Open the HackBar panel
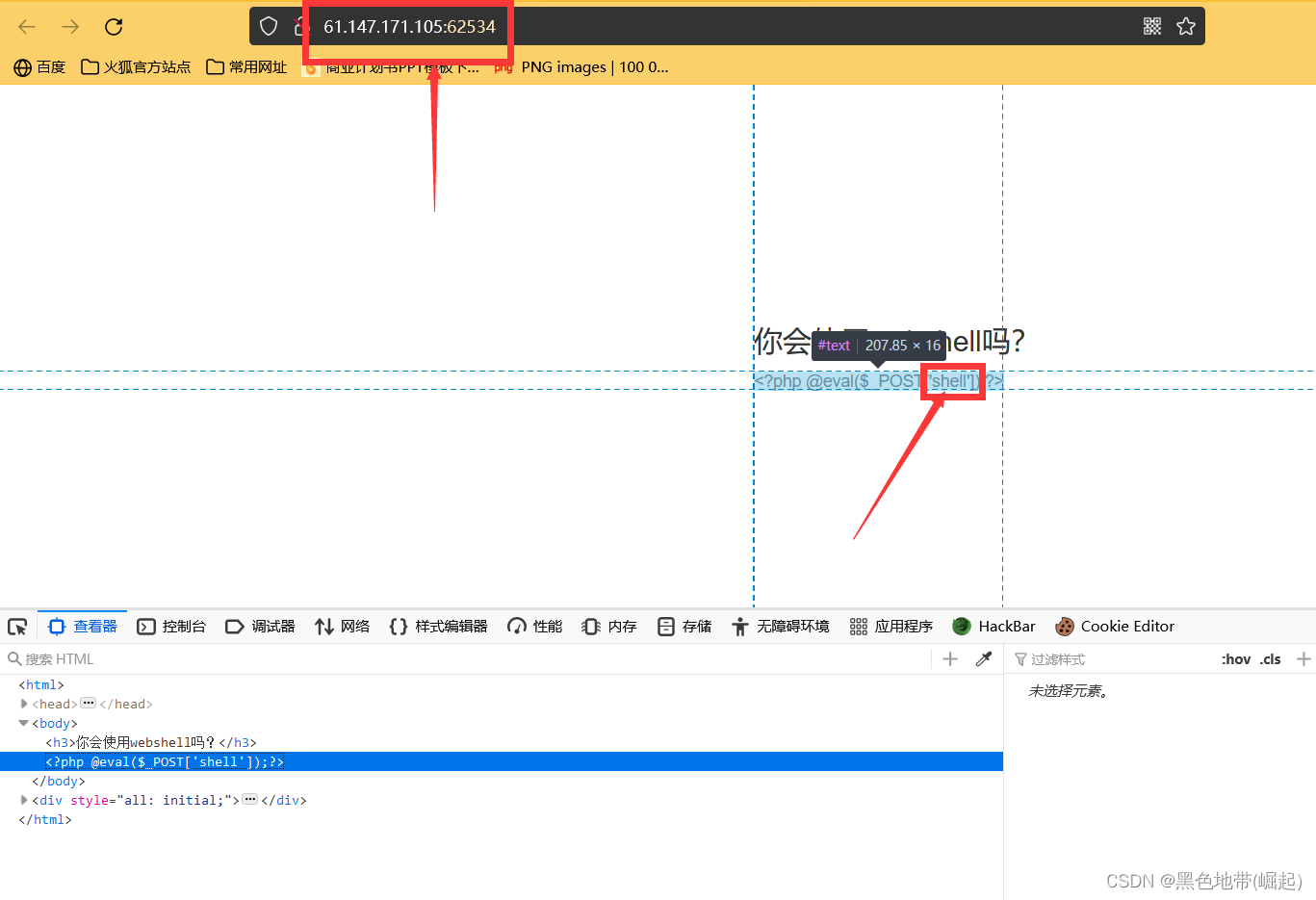This screenshot has width=1316, height=900. [x=993, y=626]
